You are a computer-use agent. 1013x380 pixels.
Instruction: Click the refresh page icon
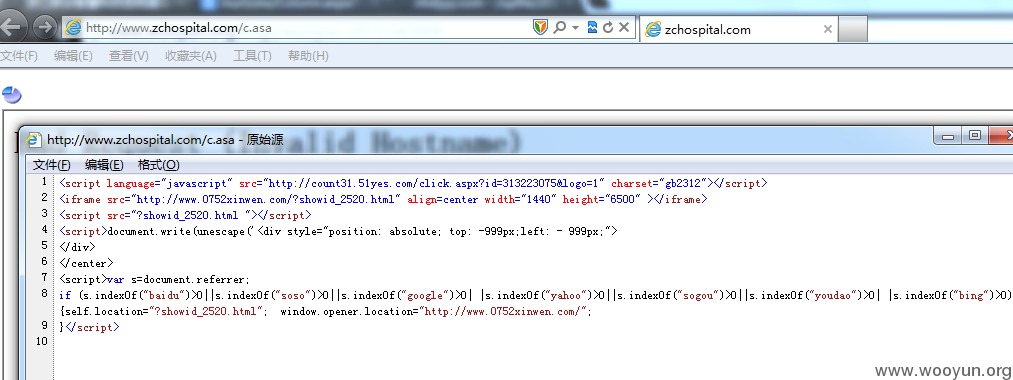[x=608, y=27]
